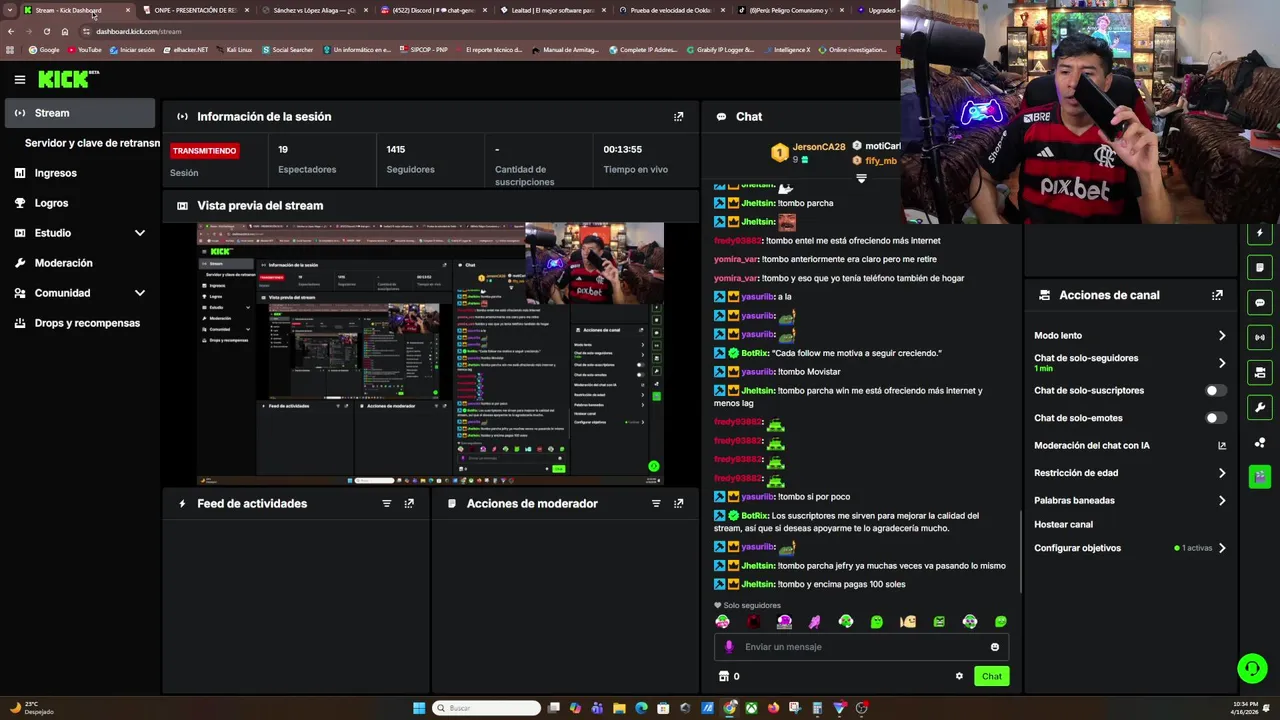Open browser tab list dropdown

point(9,10)
